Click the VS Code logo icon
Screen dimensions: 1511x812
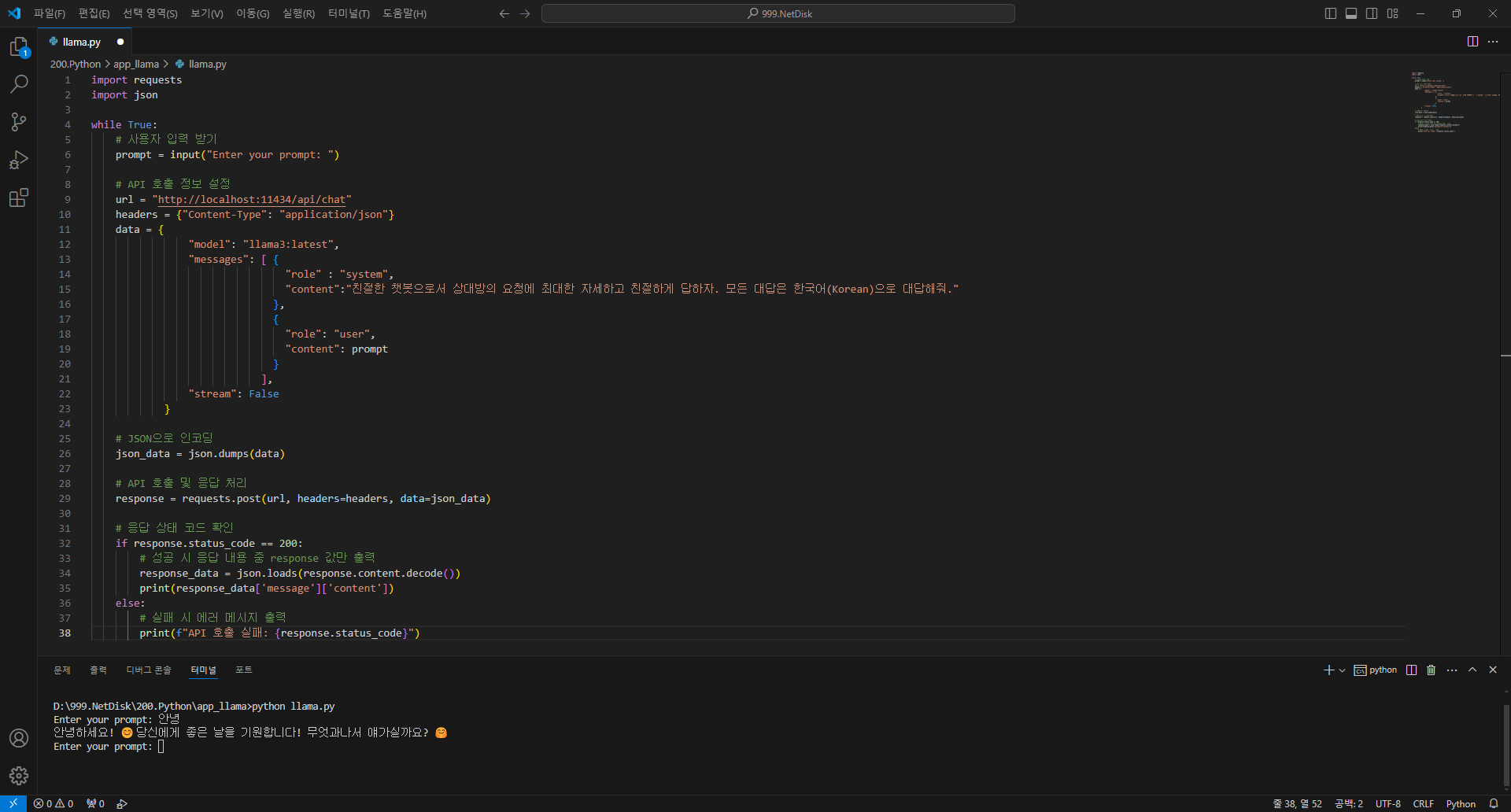pyautogui.click(x=14, y=13)
